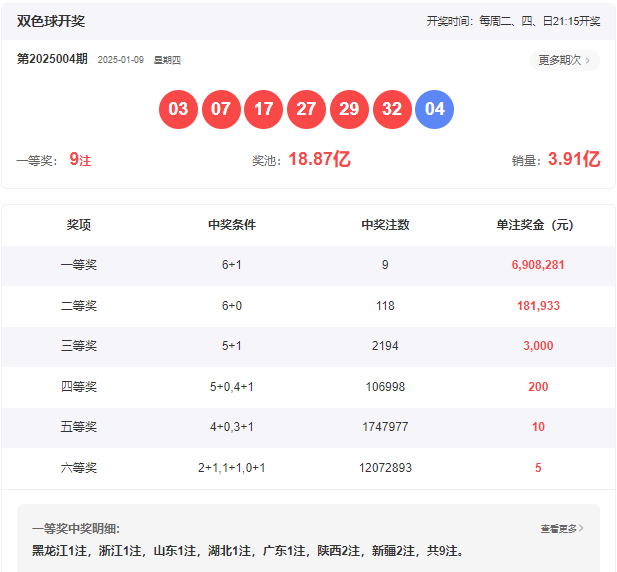The image size is (617, 572).
Task: Click the 六等奖 winning count 12072893
Action: click(x=385, y=467)
